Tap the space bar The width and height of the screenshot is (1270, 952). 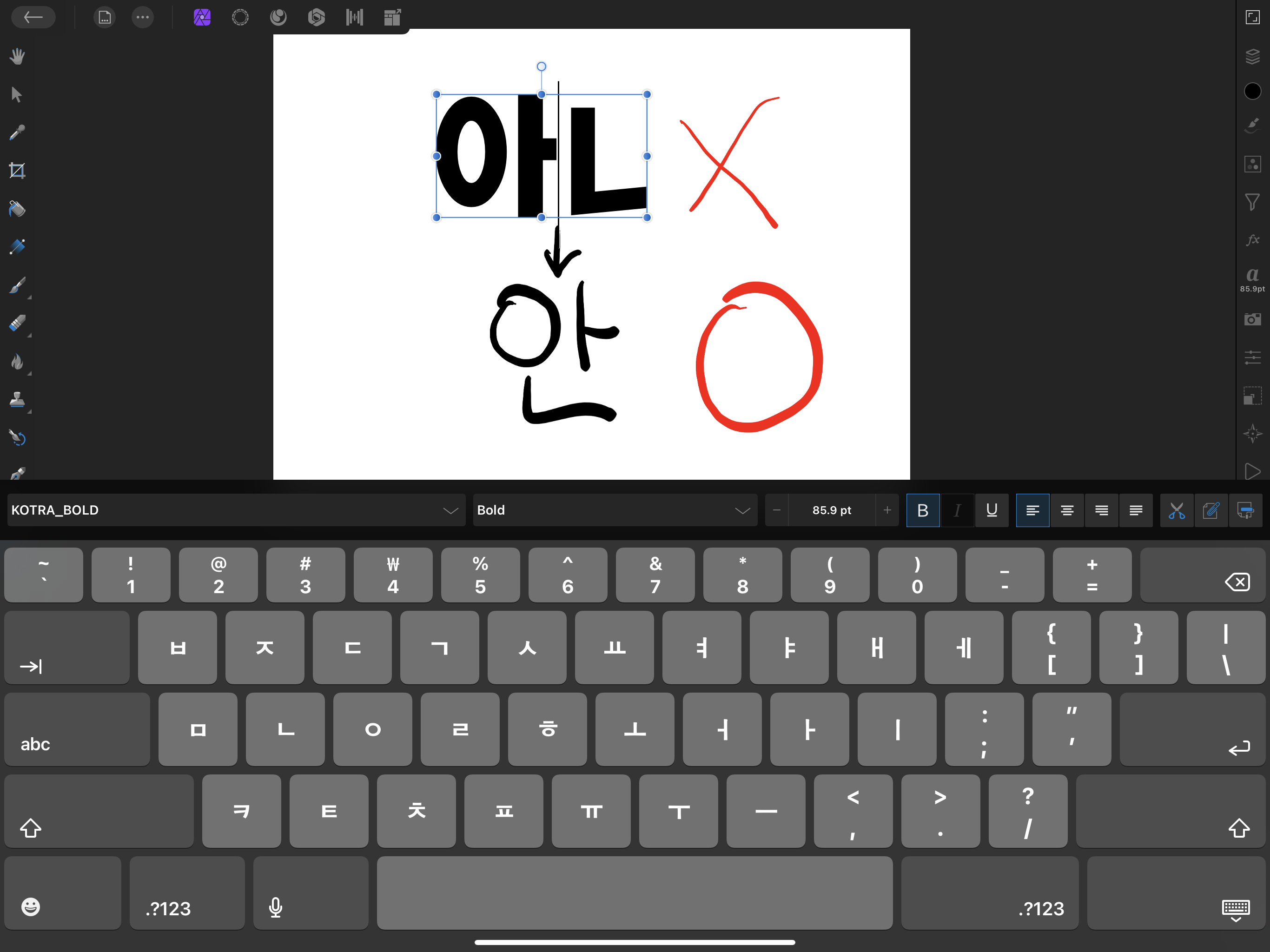[635, 893]
